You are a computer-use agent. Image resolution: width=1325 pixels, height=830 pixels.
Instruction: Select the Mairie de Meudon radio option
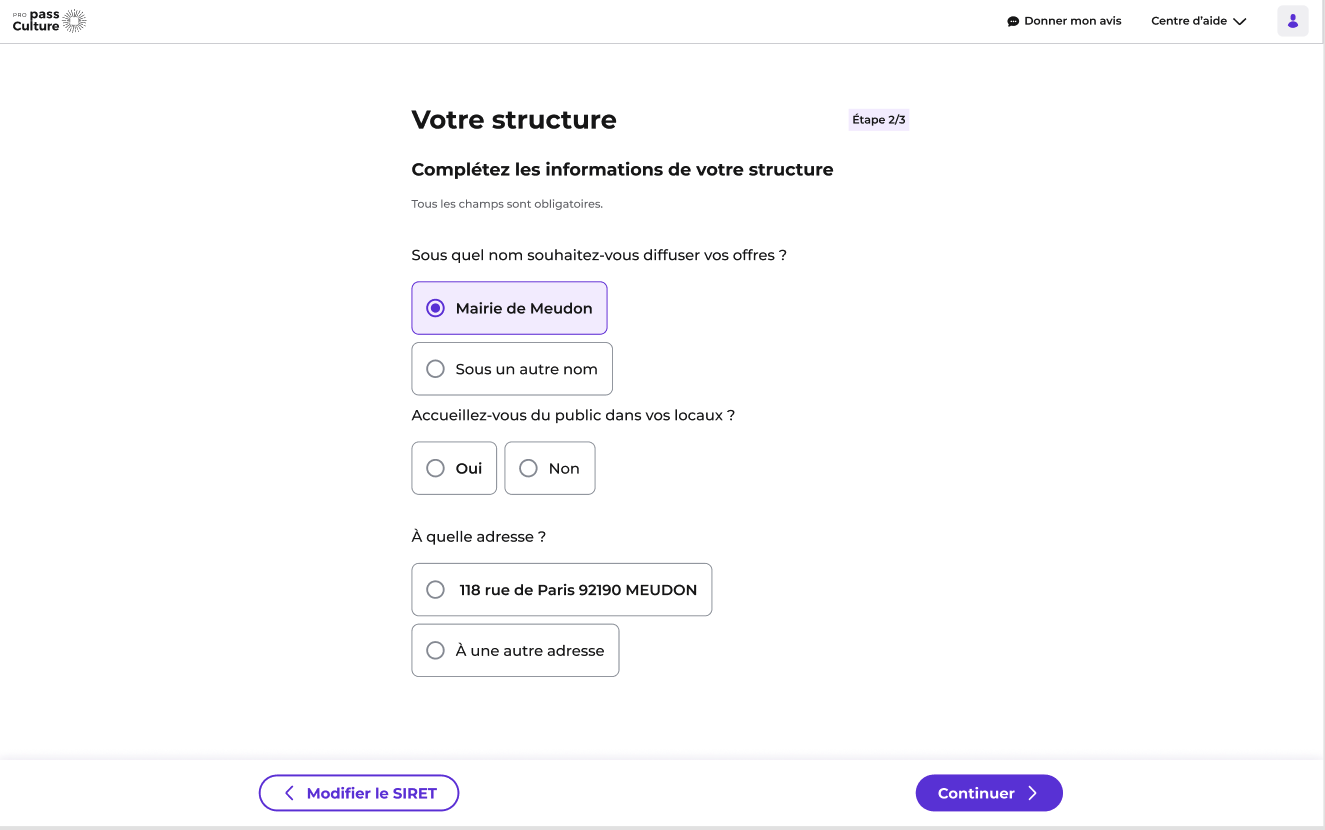click(x=509, y=308)
